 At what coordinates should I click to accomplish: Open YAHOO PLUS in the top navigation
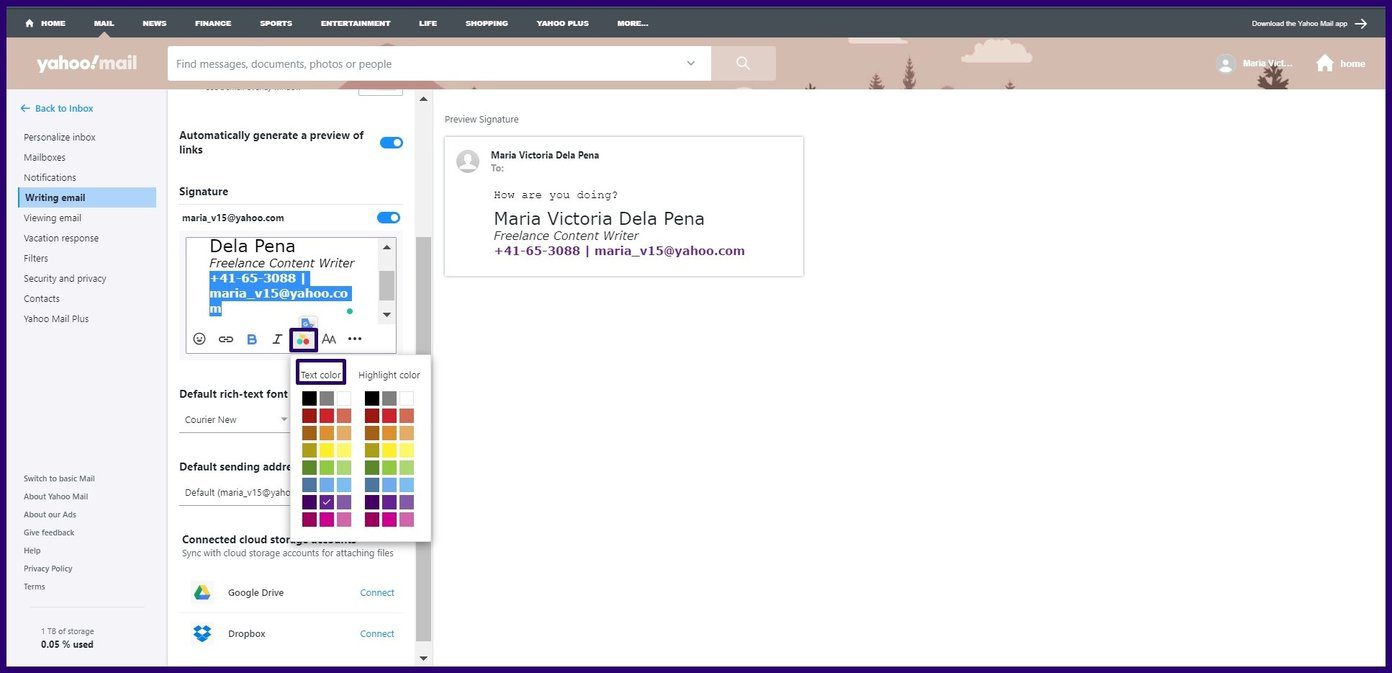[562, 23]
